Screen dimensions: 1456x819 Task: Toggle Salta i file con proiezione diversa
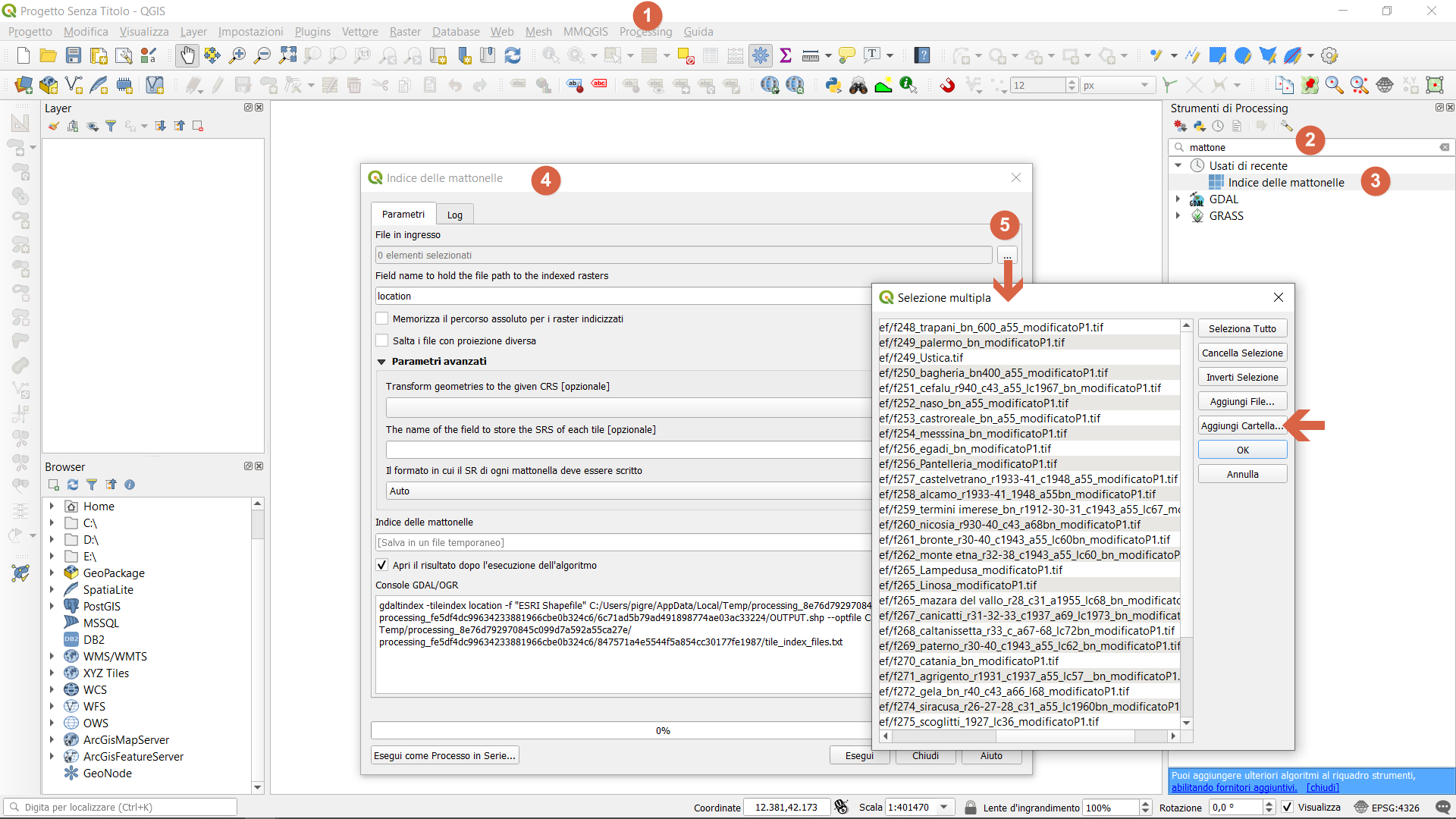(x=382, y=340)
